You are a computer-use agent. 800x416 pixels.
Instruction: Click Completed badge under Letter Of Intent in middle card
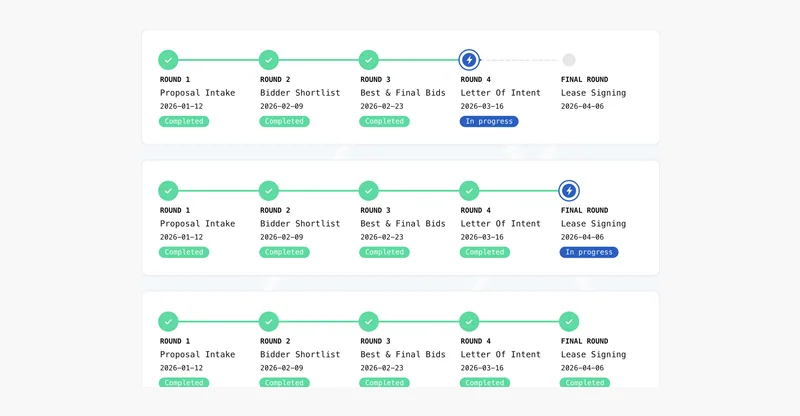pos(485,252)
